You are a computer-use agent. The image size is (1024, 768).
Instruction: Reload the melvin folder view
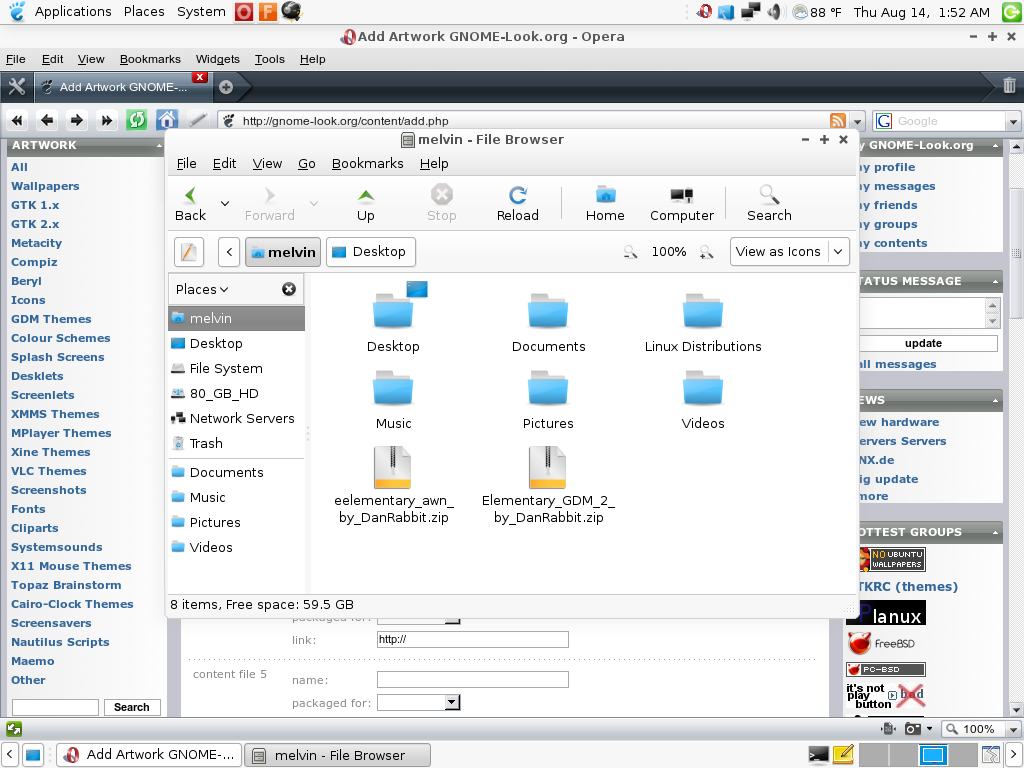[517, 204]
